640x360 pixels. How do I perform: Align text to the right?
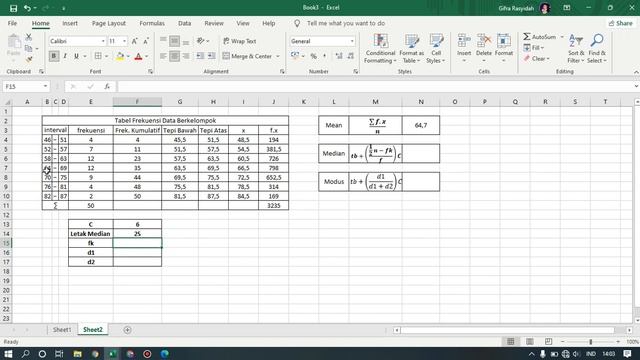tap(186, 56)
